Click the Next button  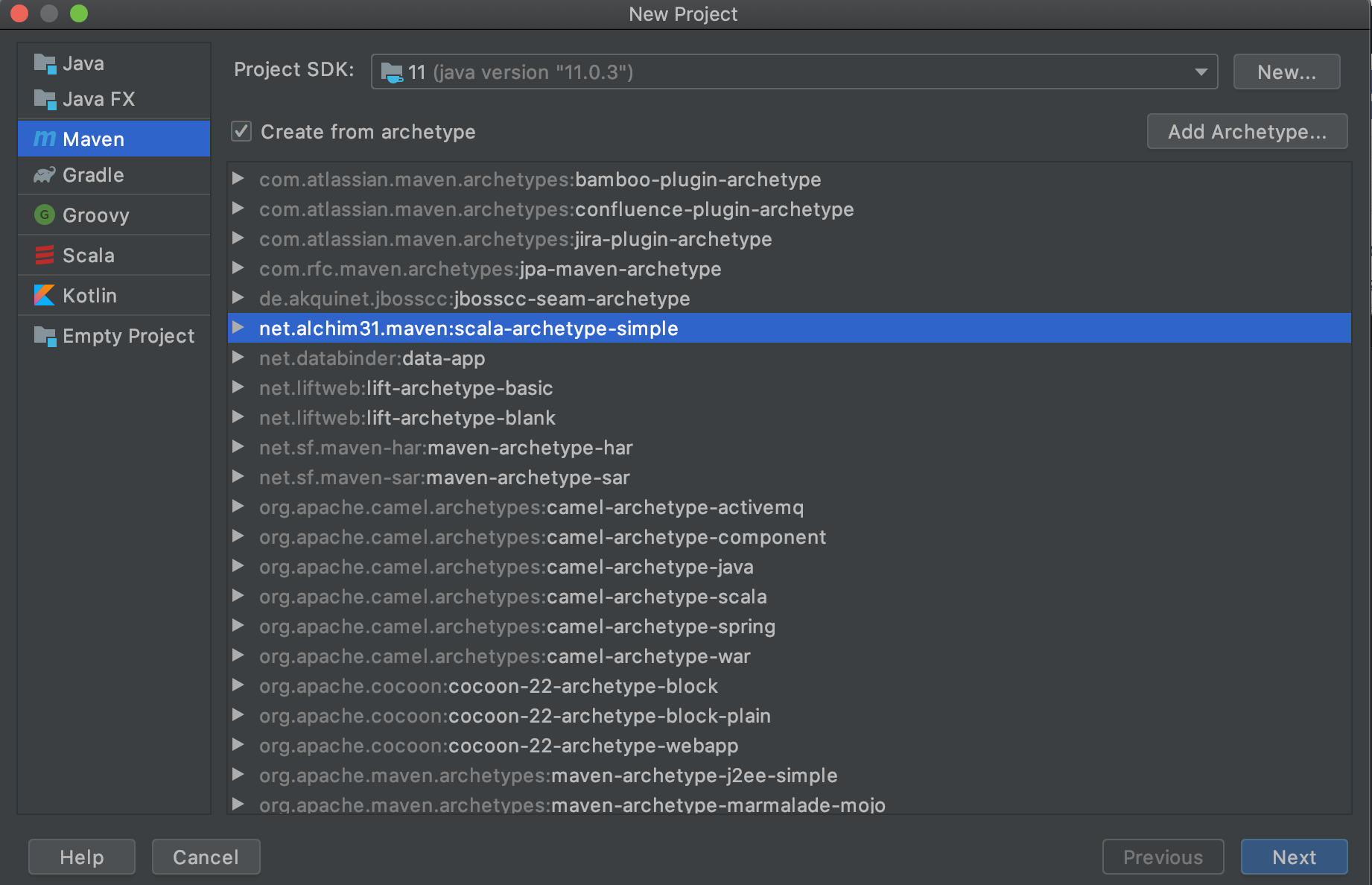1294,857
